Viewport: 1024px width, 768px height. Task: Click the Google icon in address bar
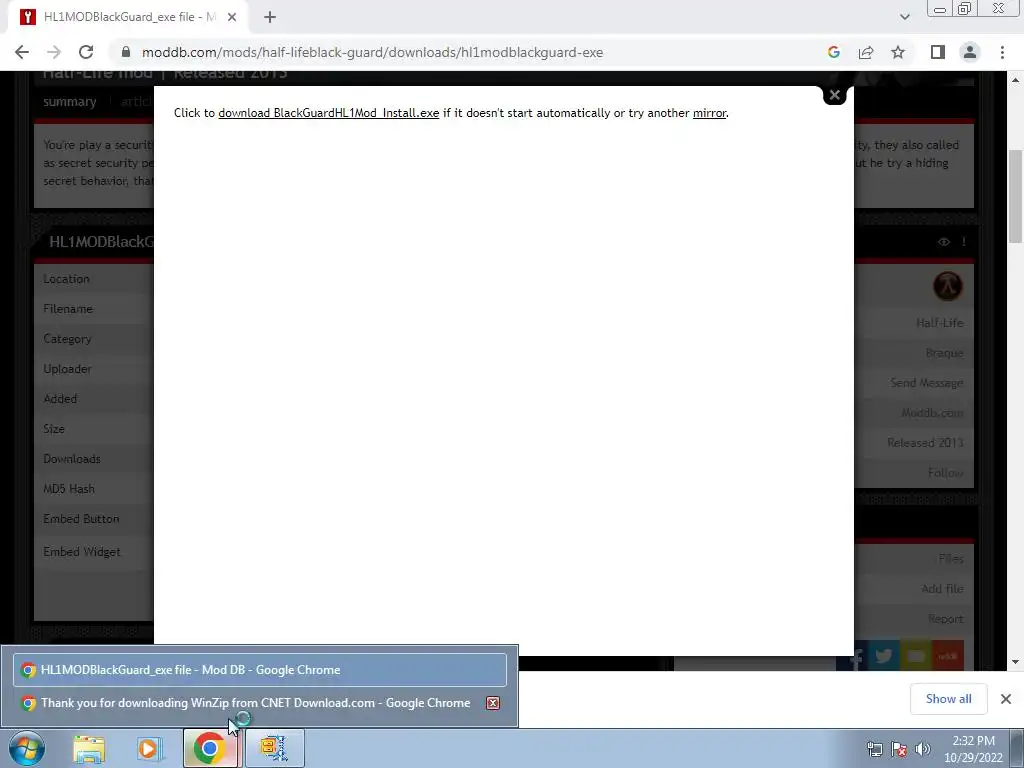point(833,52)
